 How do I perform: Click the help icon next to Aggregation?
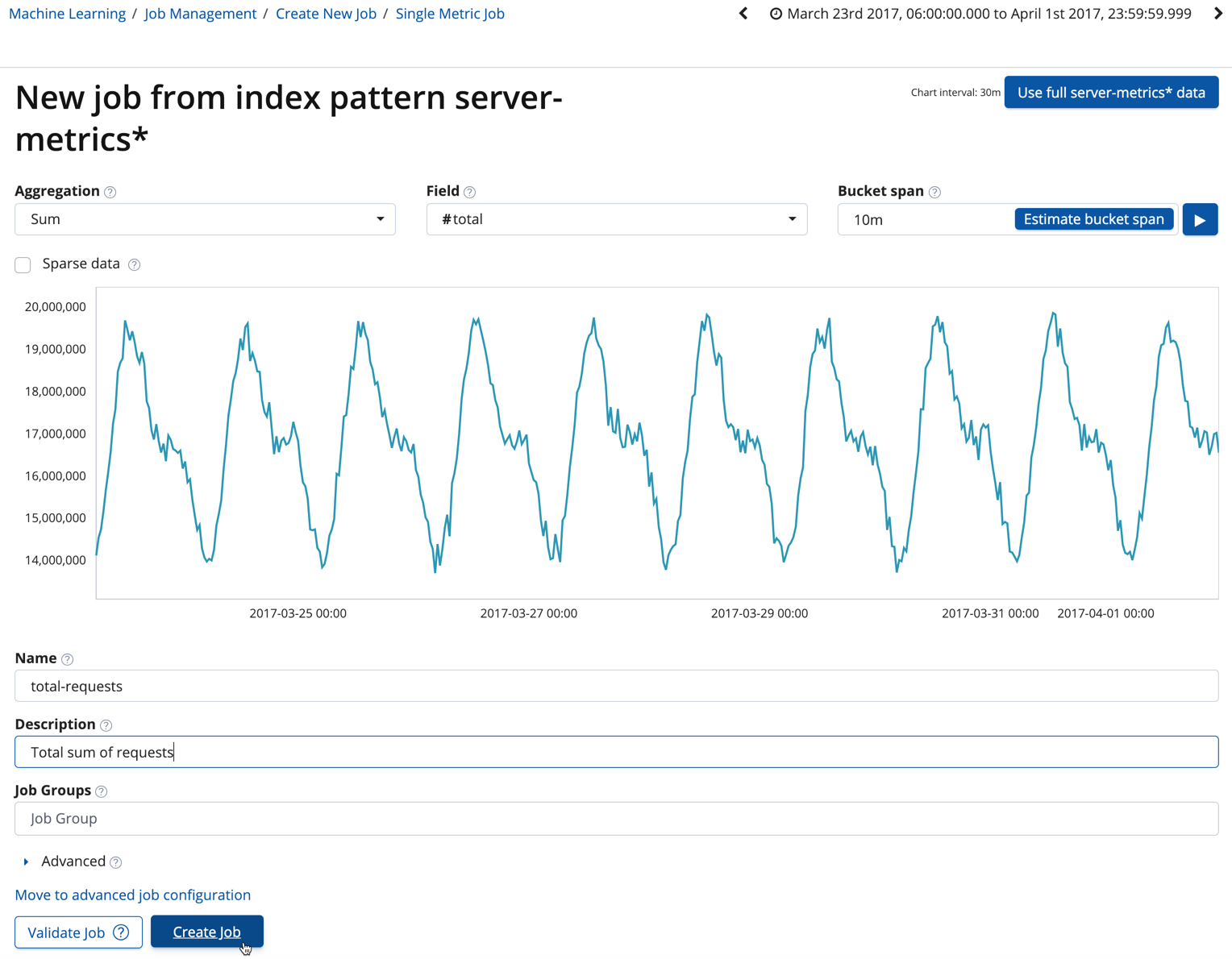click(x=110, y=192)
